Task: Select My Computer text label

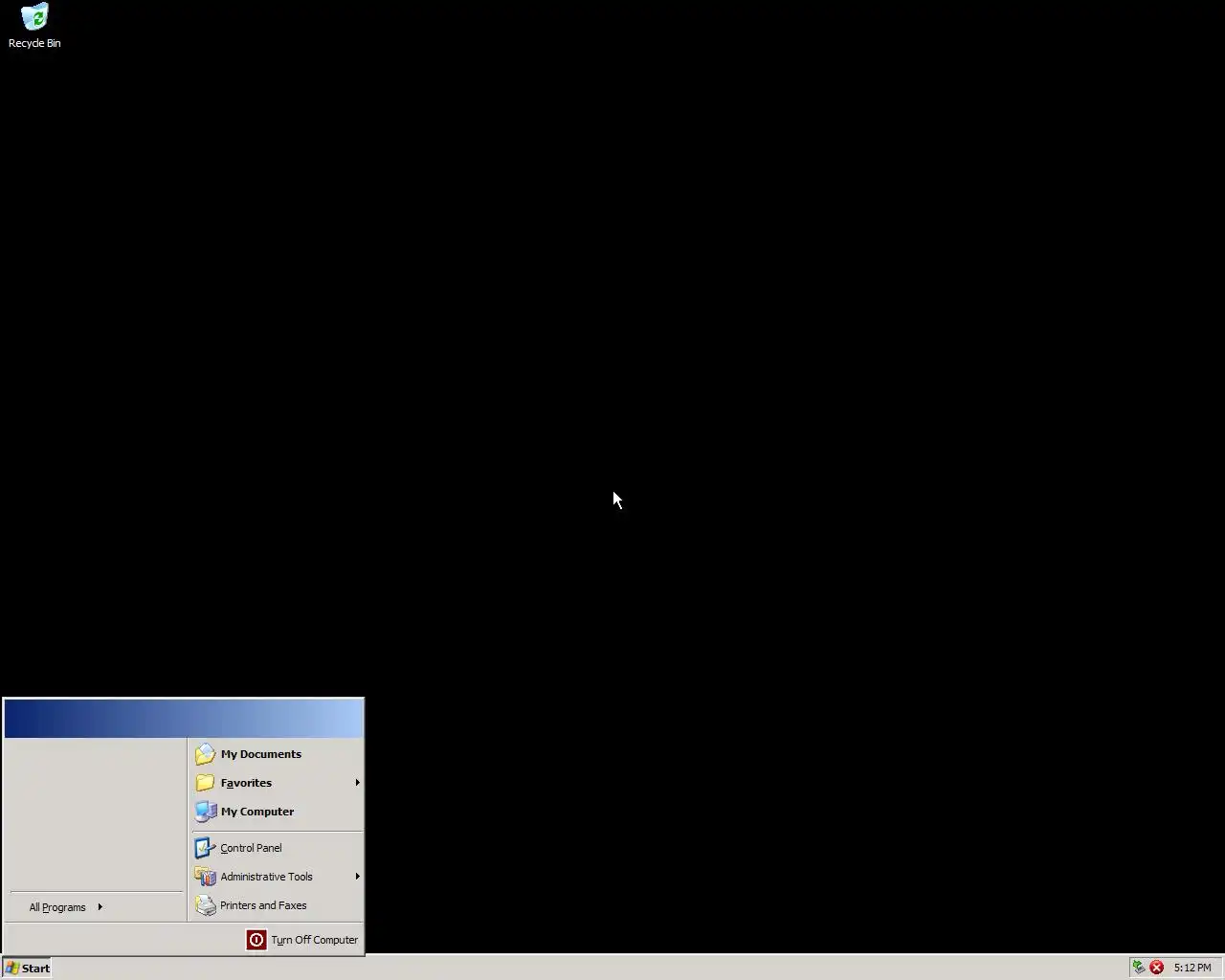Action: (257, 812)
